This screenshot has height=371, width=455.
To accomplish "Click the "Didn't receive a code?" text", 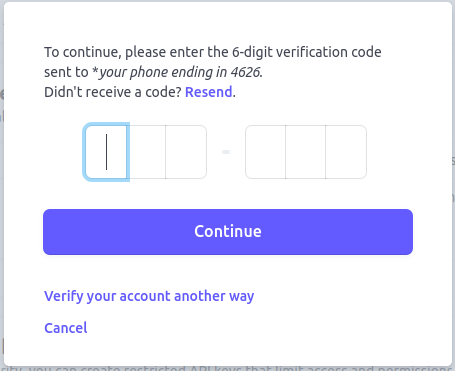I will click(113, 92).
